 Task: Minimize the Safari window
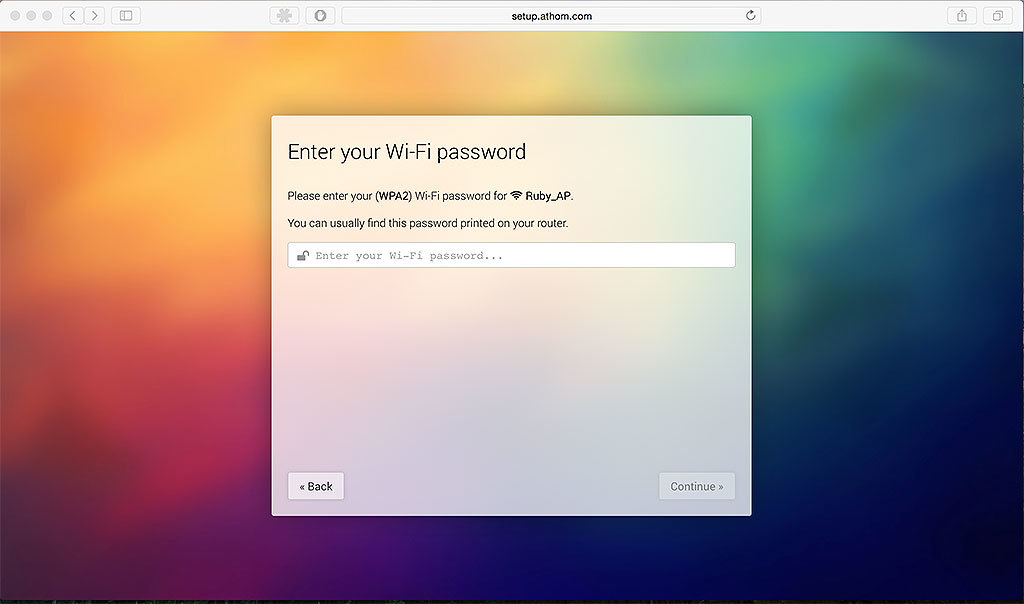[x=31, y=16]
